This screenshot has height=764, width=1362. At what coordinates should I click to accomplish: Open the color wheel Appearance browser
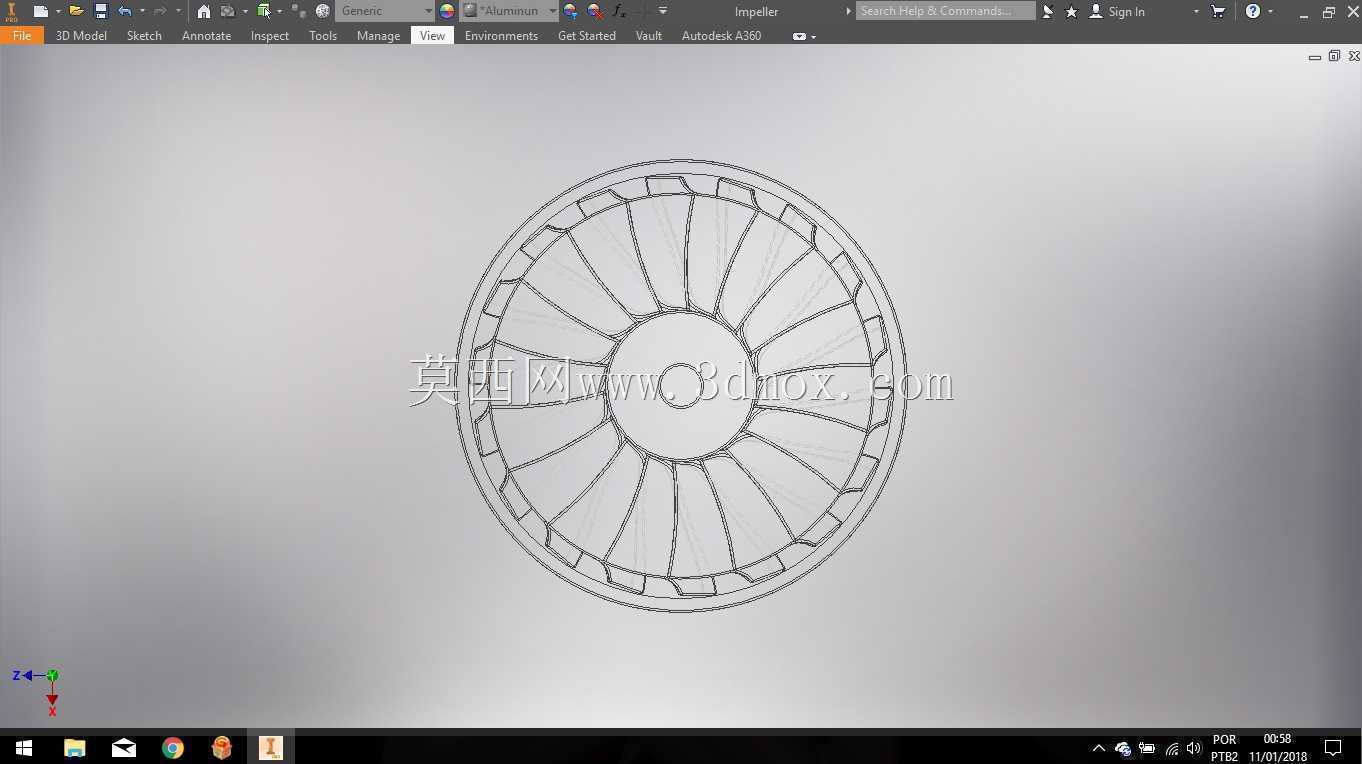point(447,11)
